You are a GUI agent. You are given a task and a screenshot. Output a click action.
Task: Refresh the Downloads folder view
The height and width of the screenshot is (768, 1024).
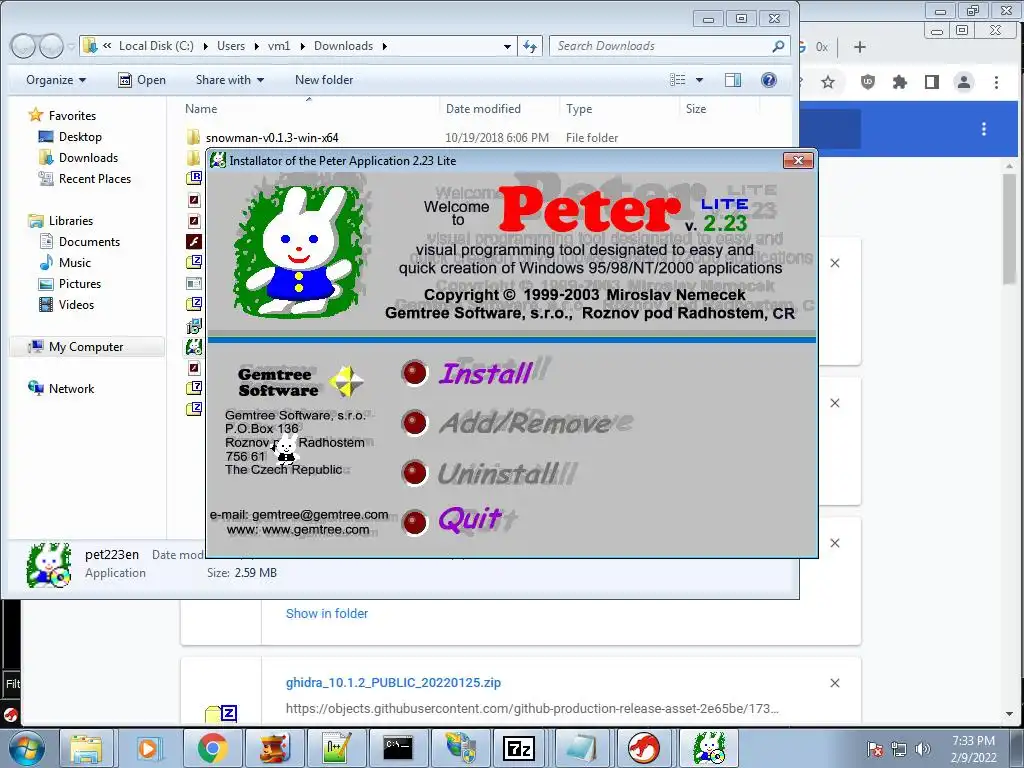530,46
